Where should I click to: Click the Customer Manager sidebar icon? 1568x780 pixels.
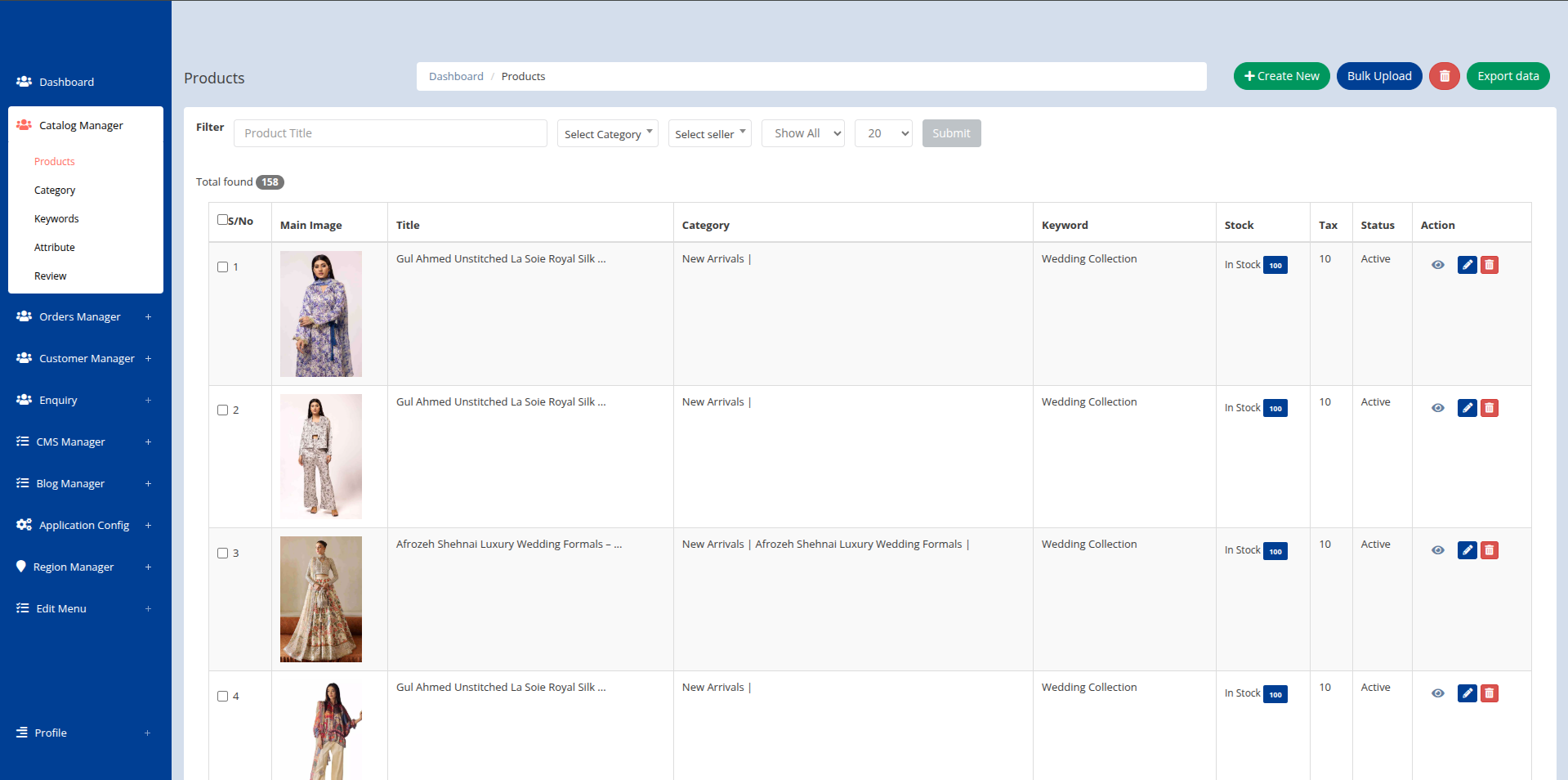click(24, 358)
